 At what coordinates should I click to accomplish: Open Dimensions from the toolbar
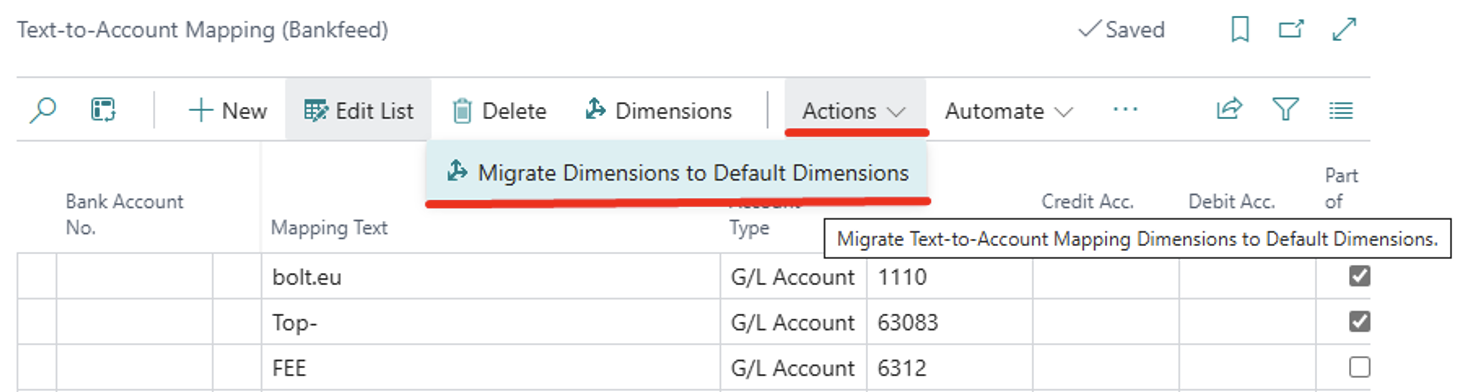(659, 111)
